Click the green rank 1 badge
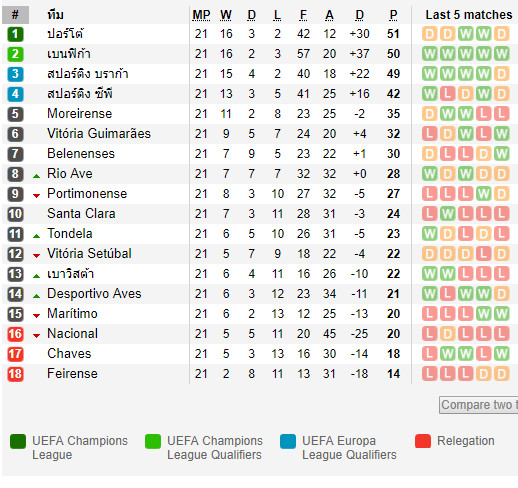518x488 pixels. point(15,34)
